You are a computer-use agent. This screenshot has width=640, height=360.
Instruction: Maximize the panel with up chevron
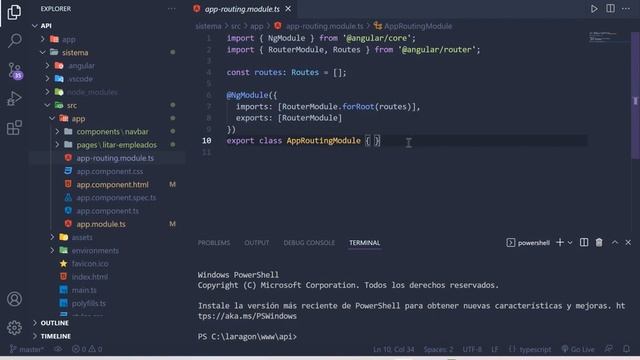[x=615, y=242]
